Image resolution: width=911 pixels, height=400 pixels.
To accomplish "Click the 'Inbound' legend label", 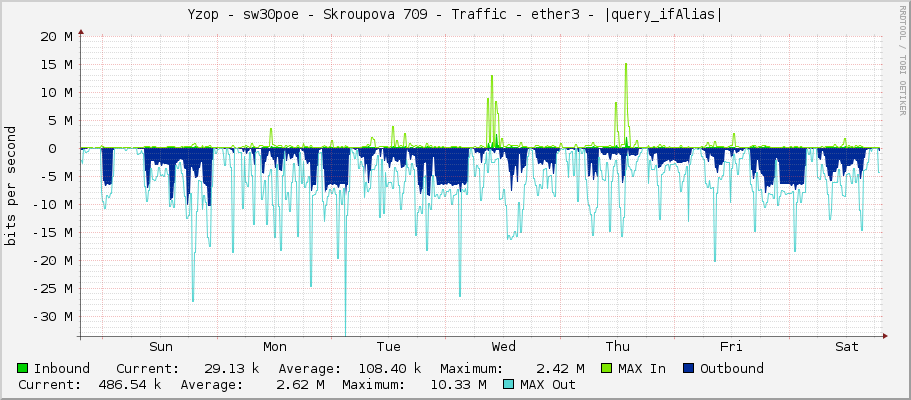I will [x=62, y=368].
